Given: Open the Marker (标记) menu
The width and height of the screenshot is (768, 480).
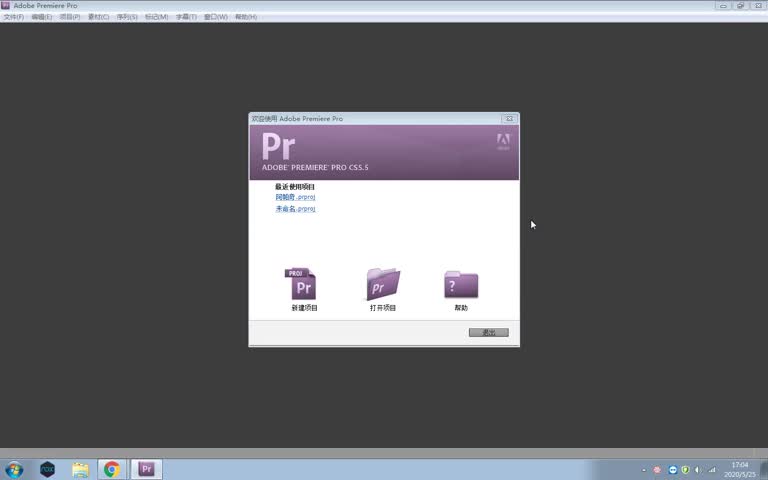Looking at the screenshot, I should (156, 17).
